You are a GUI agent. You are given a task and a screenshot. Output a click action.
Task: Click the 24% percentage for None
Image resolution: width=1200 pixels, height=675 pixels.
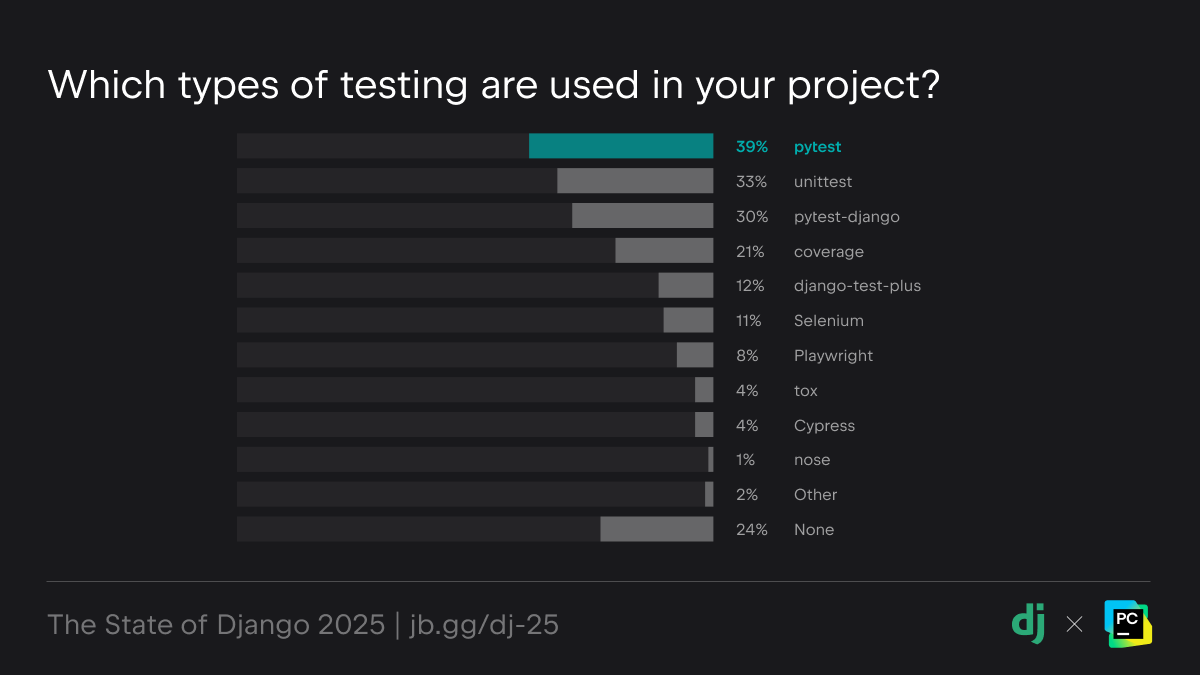click(751, 530)
